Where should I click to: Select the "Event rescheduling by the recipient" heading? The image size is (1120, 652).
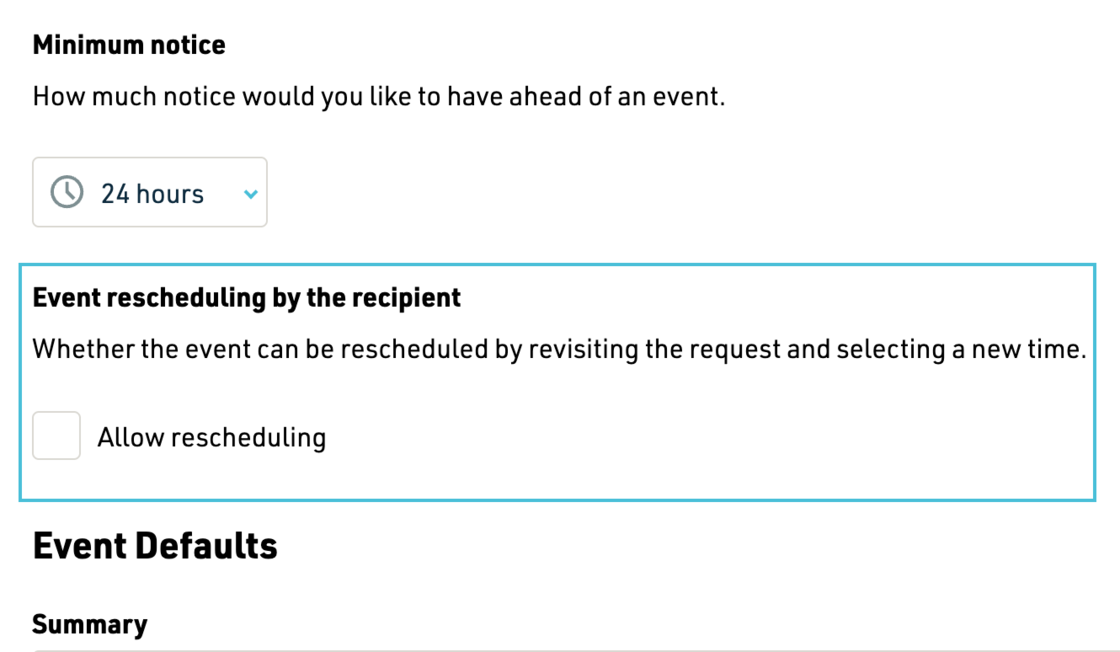[x=247, y=298]
